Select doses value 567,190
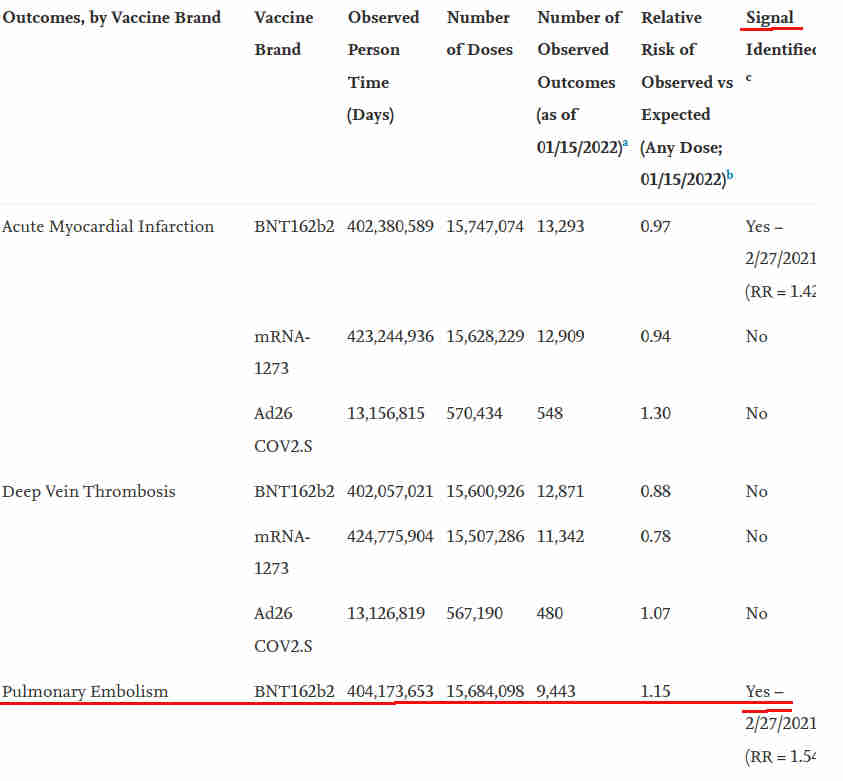The width and height of the screenshot is (843, 781). pyautogui.click(x=474, y=613)
